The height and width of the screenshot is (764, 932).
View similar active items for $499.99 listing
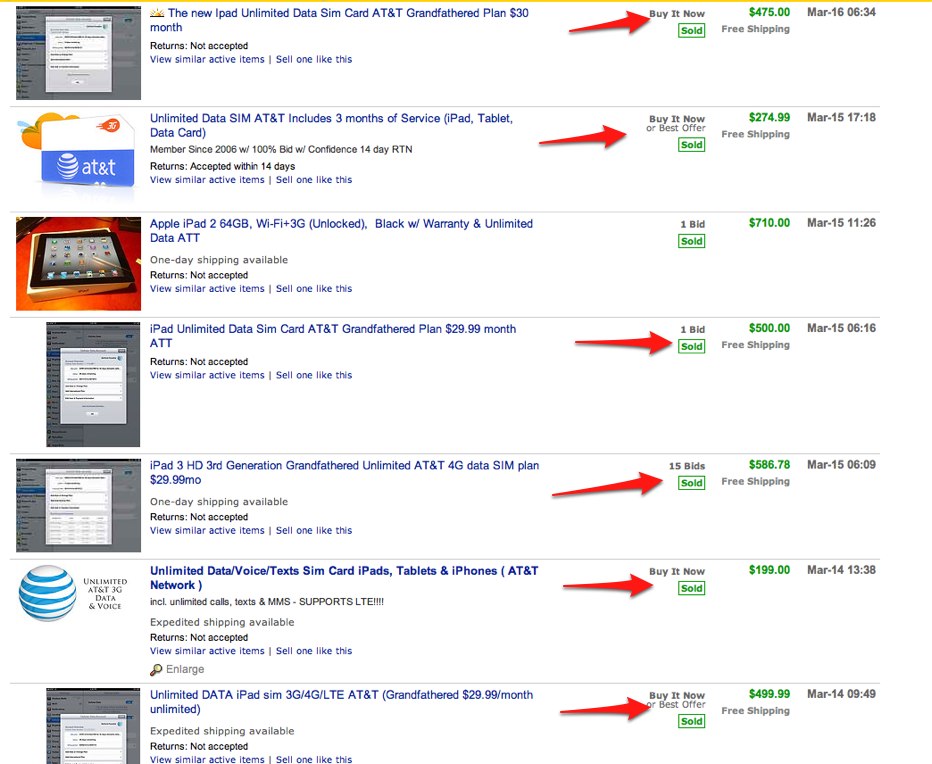click(207, 759)
